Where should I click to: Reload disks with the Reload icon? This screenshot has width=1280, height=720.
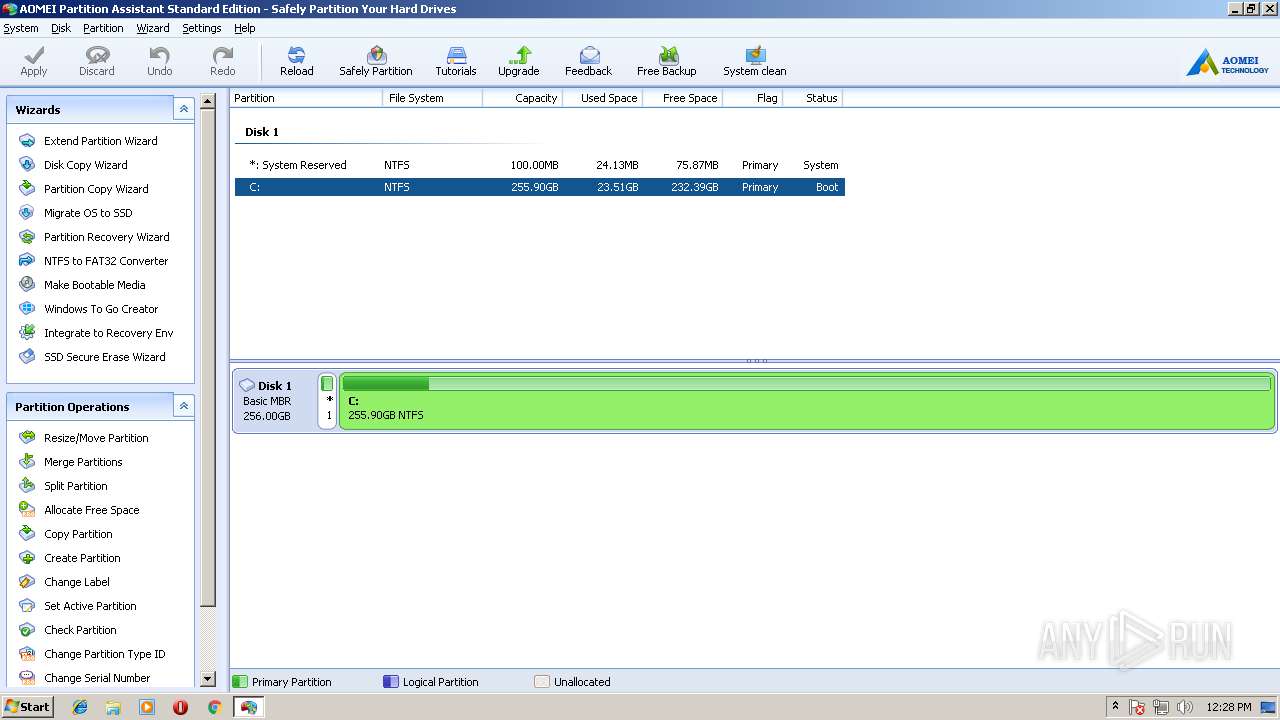tap(296, 61)
